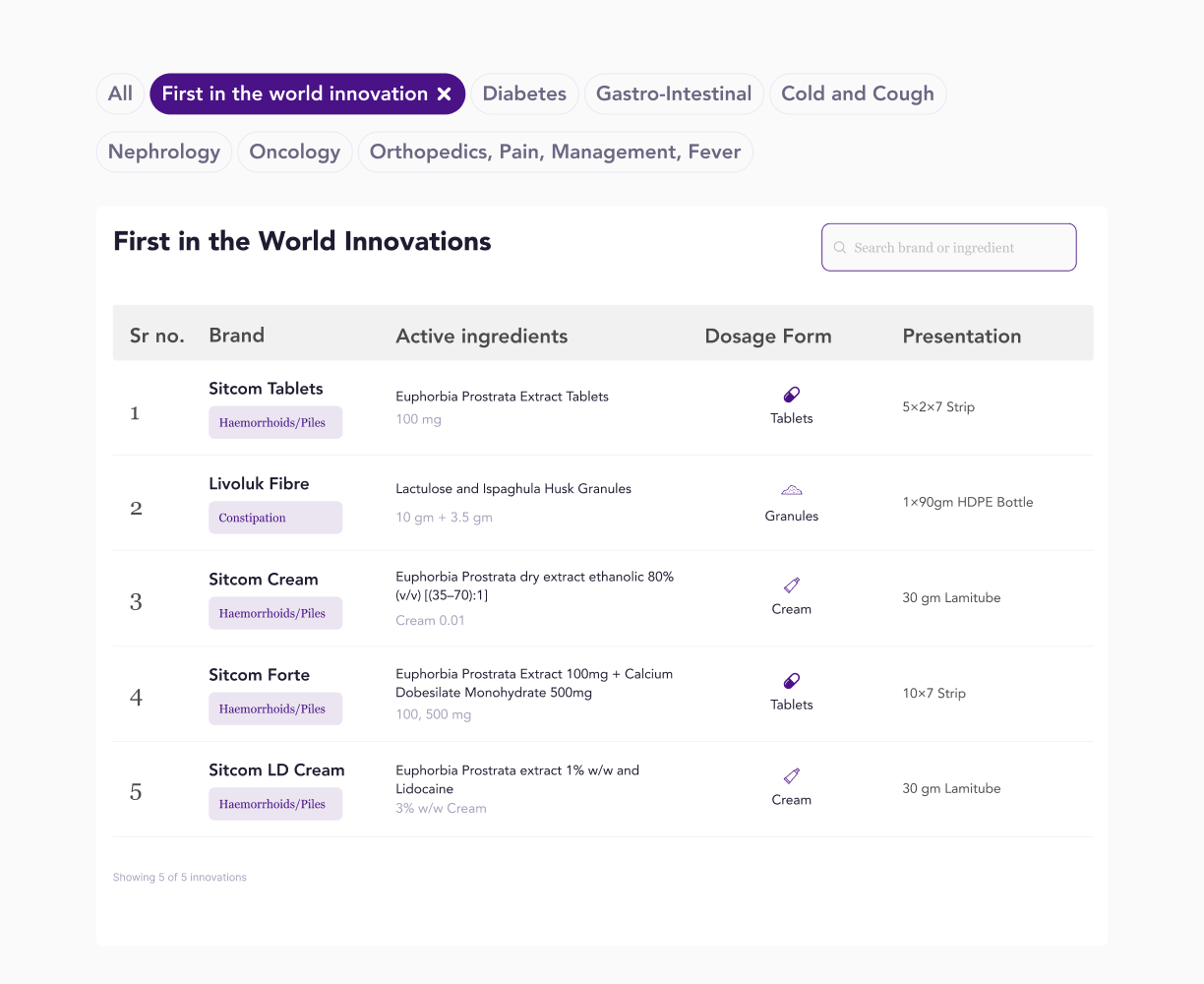The height and width of the screenshot is (984, 1204).
Task: Click the Haemorrhoids/Piles tag under Sitcom LD Cream
Action: click(x=275, y=804)
